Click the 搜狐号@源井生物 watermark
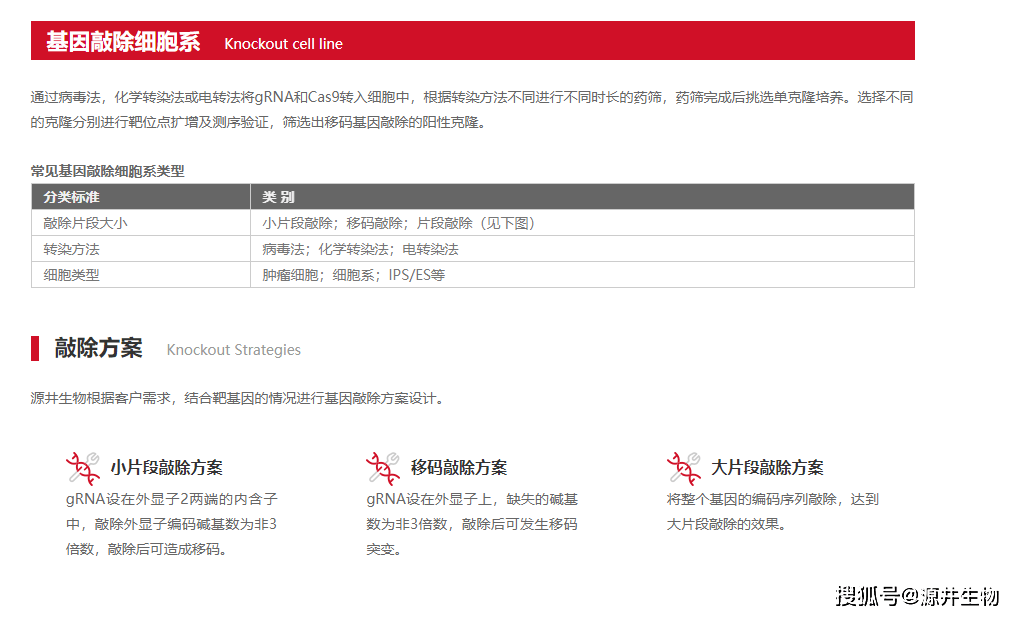The image size is (1022, 618). (916, 596)
